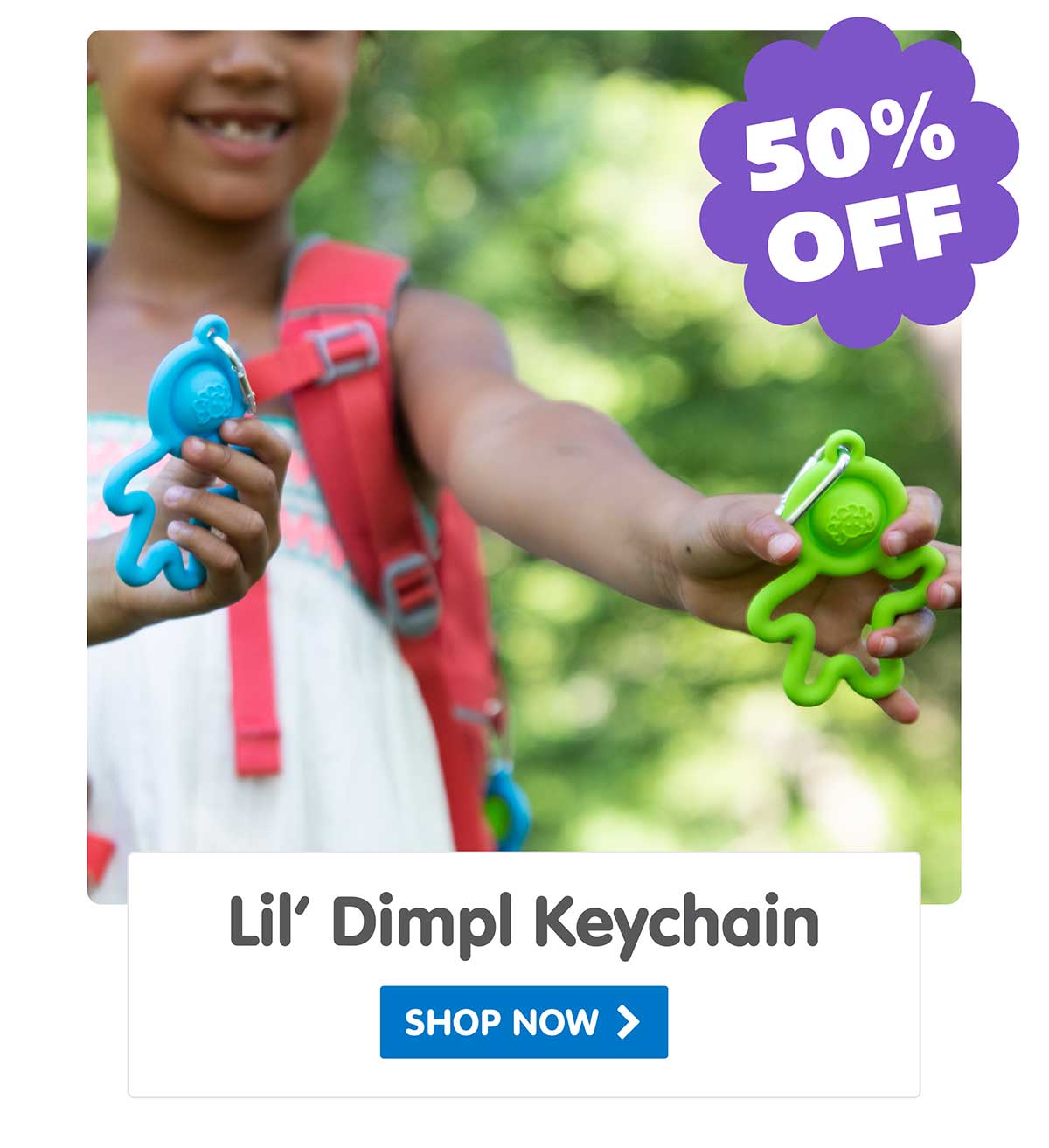The width and height of the screenshot is (1049, 1148).
Task: Open the Lil' Dimpl Keychain title link
Action: point(524,922)
